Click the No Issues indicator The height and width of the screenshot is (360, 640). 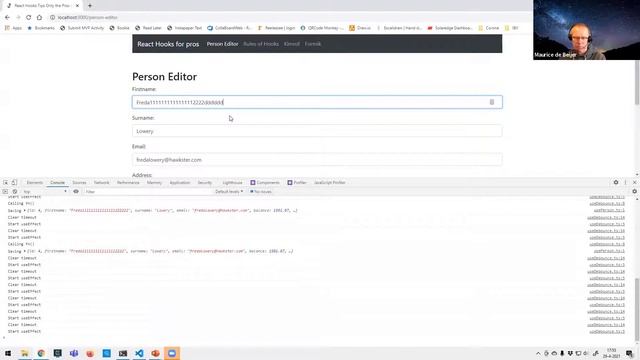coord(261,191)
